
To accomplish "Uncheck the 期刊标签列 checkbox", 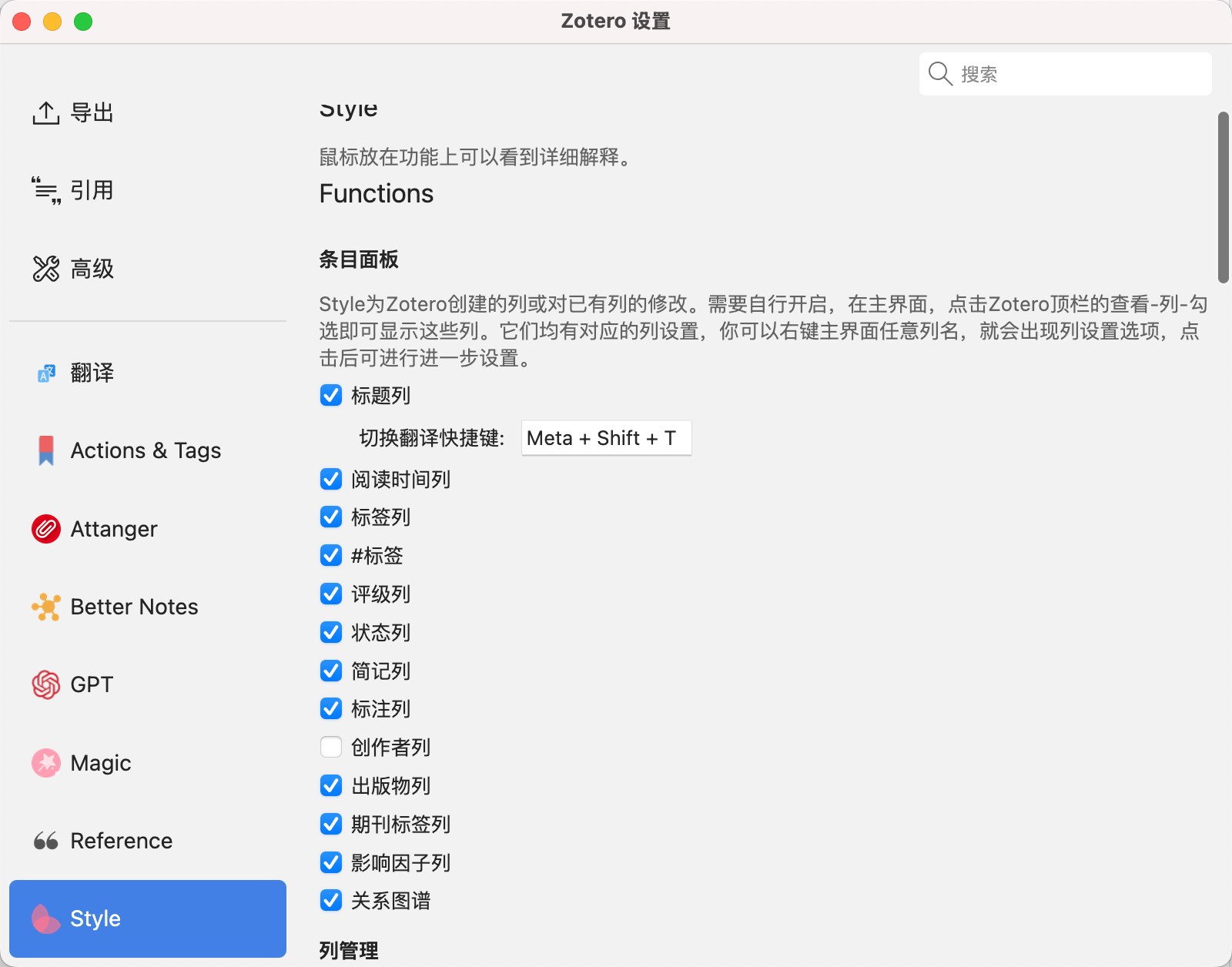I will pyautogui.click(x=331, y=825).
